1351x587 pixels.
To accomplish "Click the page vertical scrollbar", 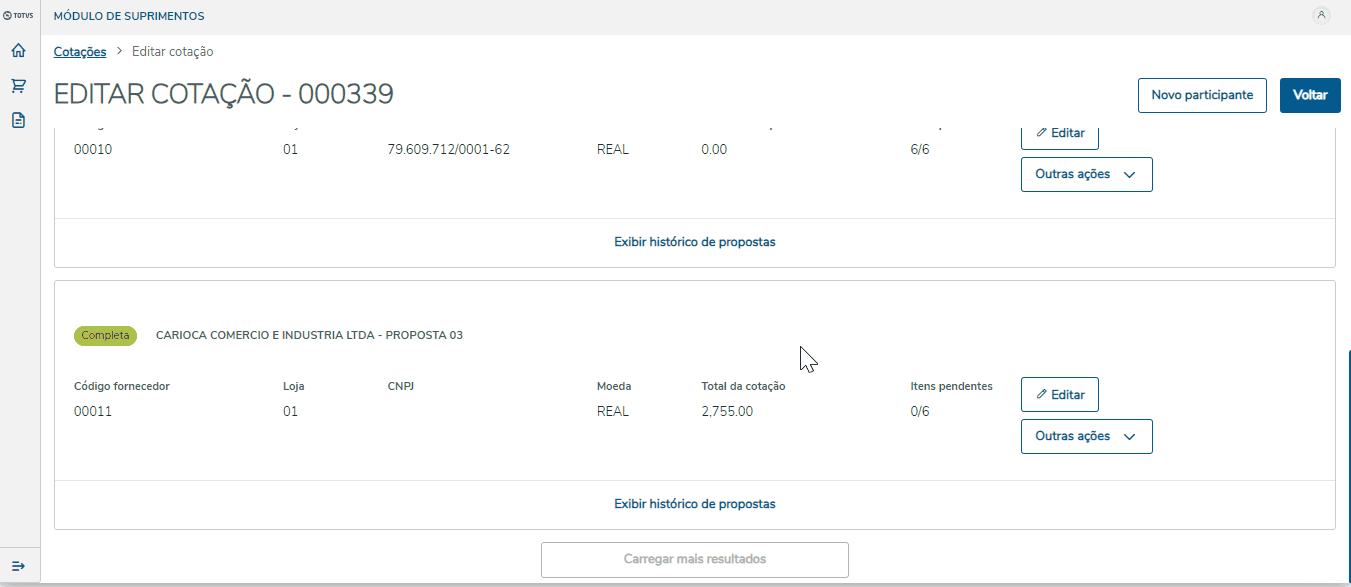I will (x=1347, y=460).
